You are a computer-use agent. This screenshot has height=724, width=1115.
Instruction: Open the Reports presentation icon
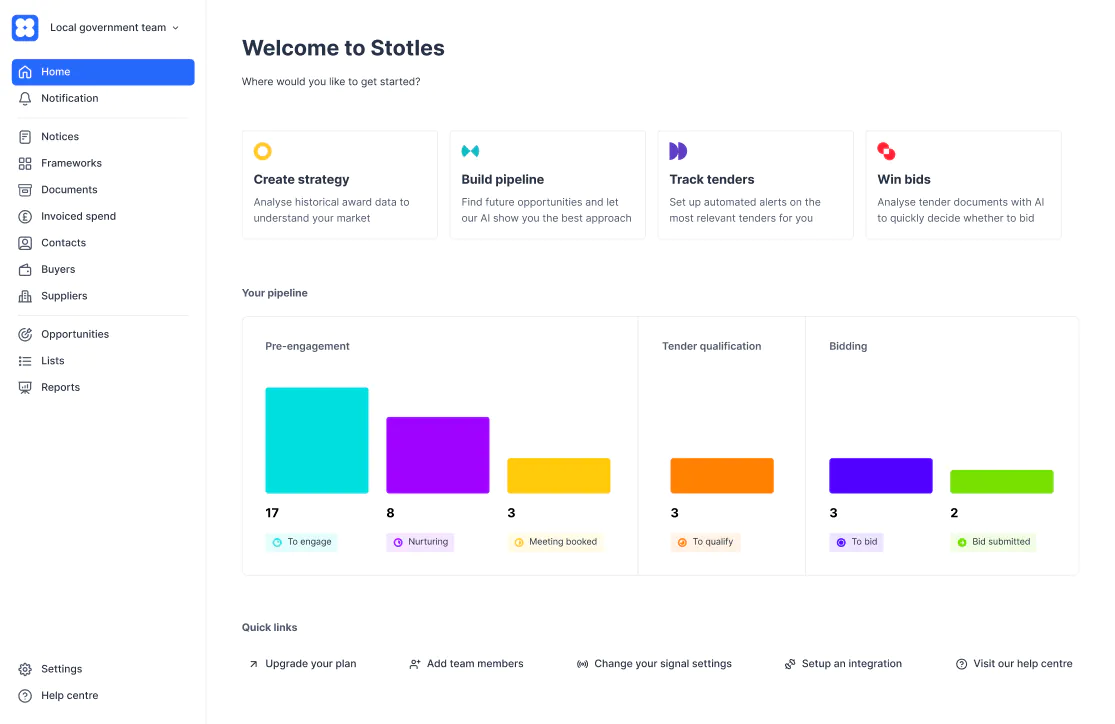(25, 388)
